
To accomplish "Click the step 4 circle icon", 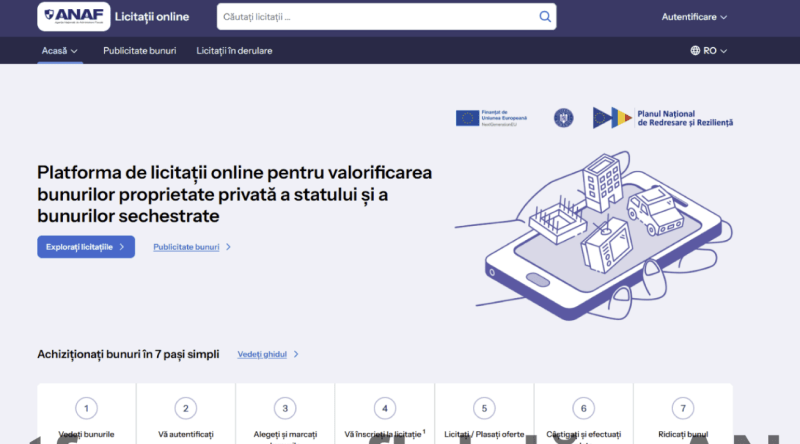I will point(385,408).
